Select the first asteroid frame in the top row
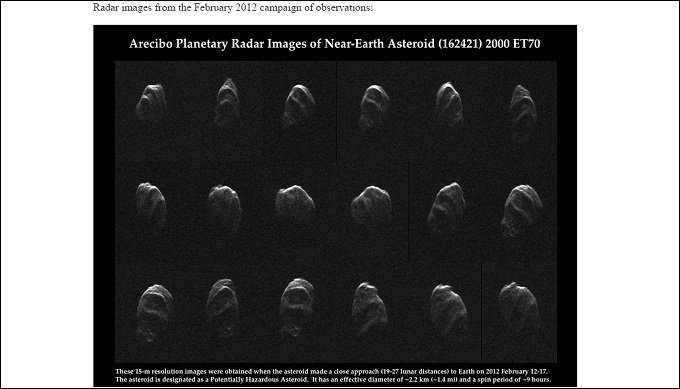This screenshot has height=389, width=680. tap(151, 103)
